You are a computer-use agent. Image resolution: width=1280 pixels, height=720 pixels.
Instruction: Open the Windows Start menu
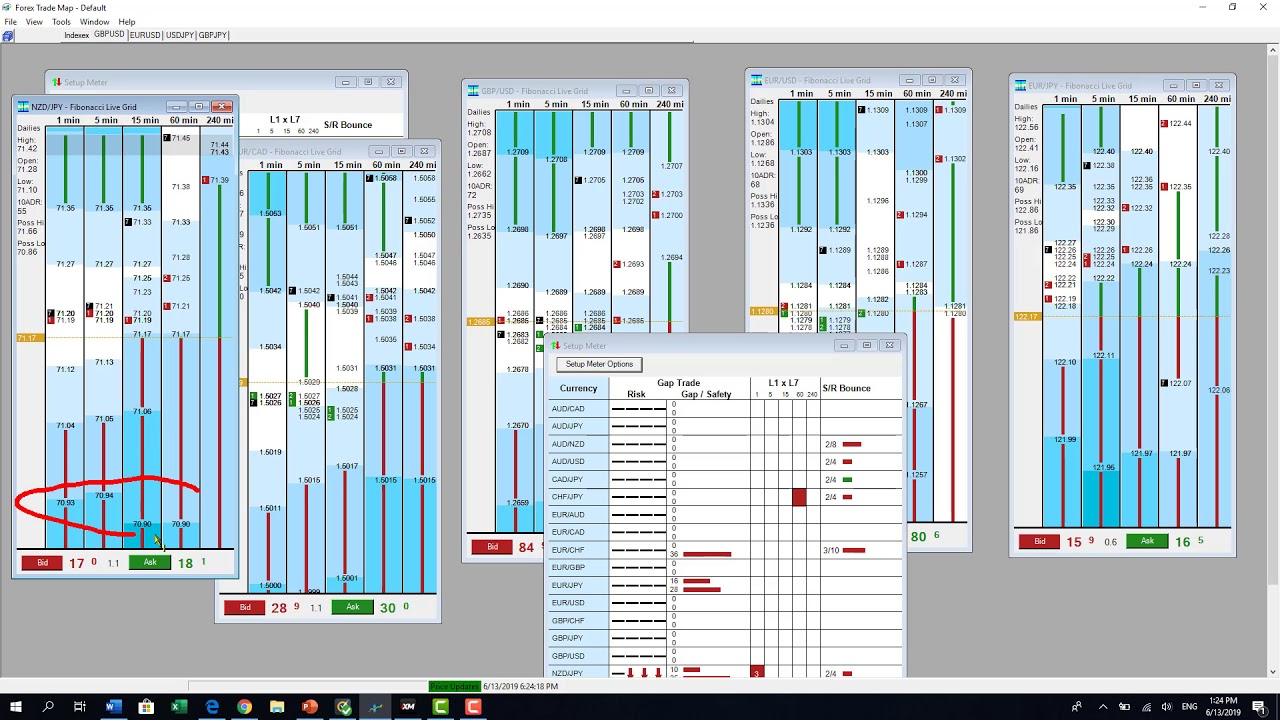click(16, 707)
